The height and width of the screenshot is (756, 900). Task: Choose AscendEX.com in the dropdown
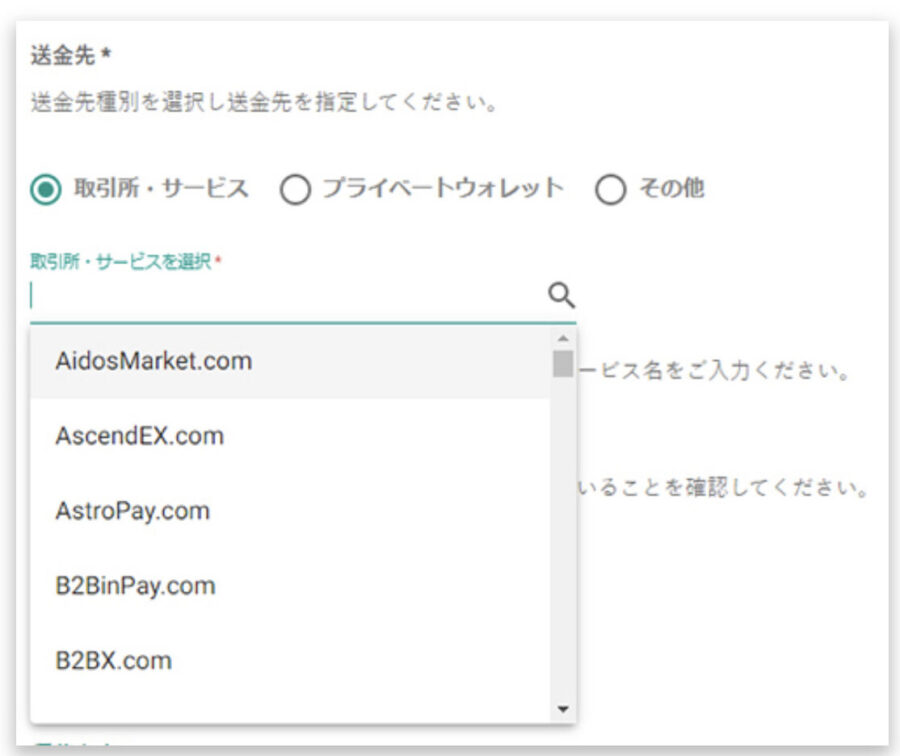[290, 436]
